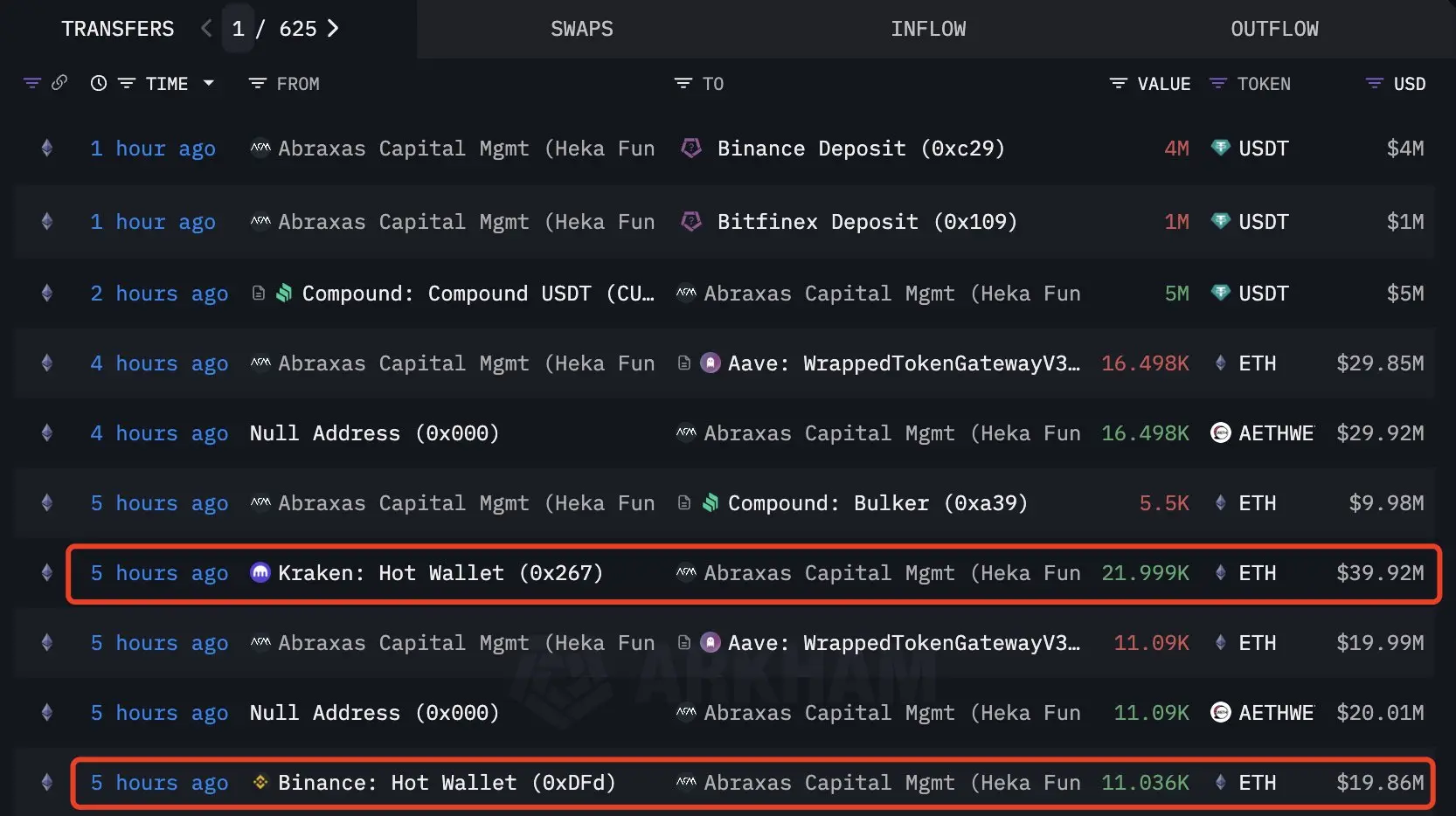Click the Bitfinex Deposit pink icon
Image resolution: width=1456 pixels, height=816 pixels.
click(691, 221)
